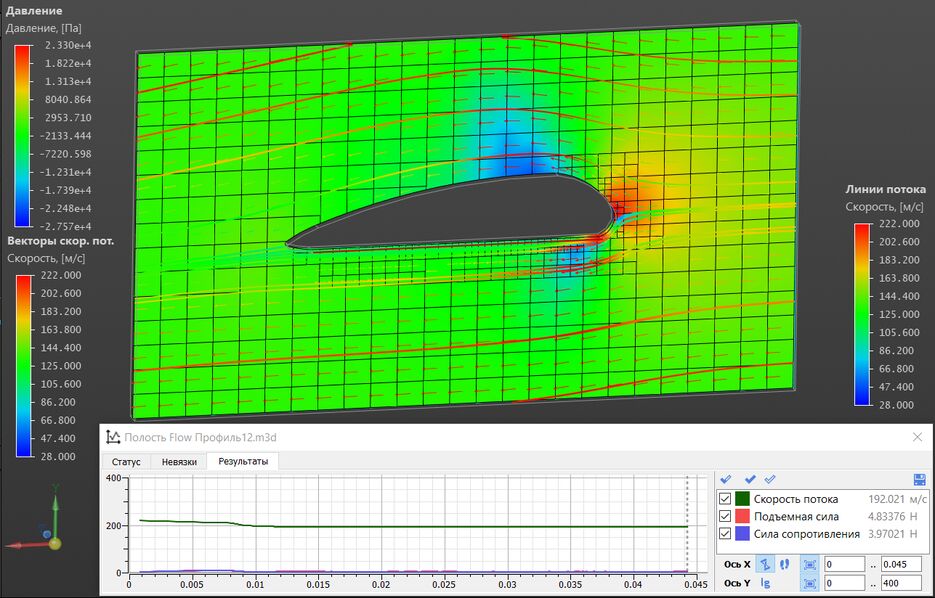Viewport: 935px width, 598px height.
Task: Click the first checkmark icon above the legend
Action: click(726, 480)
